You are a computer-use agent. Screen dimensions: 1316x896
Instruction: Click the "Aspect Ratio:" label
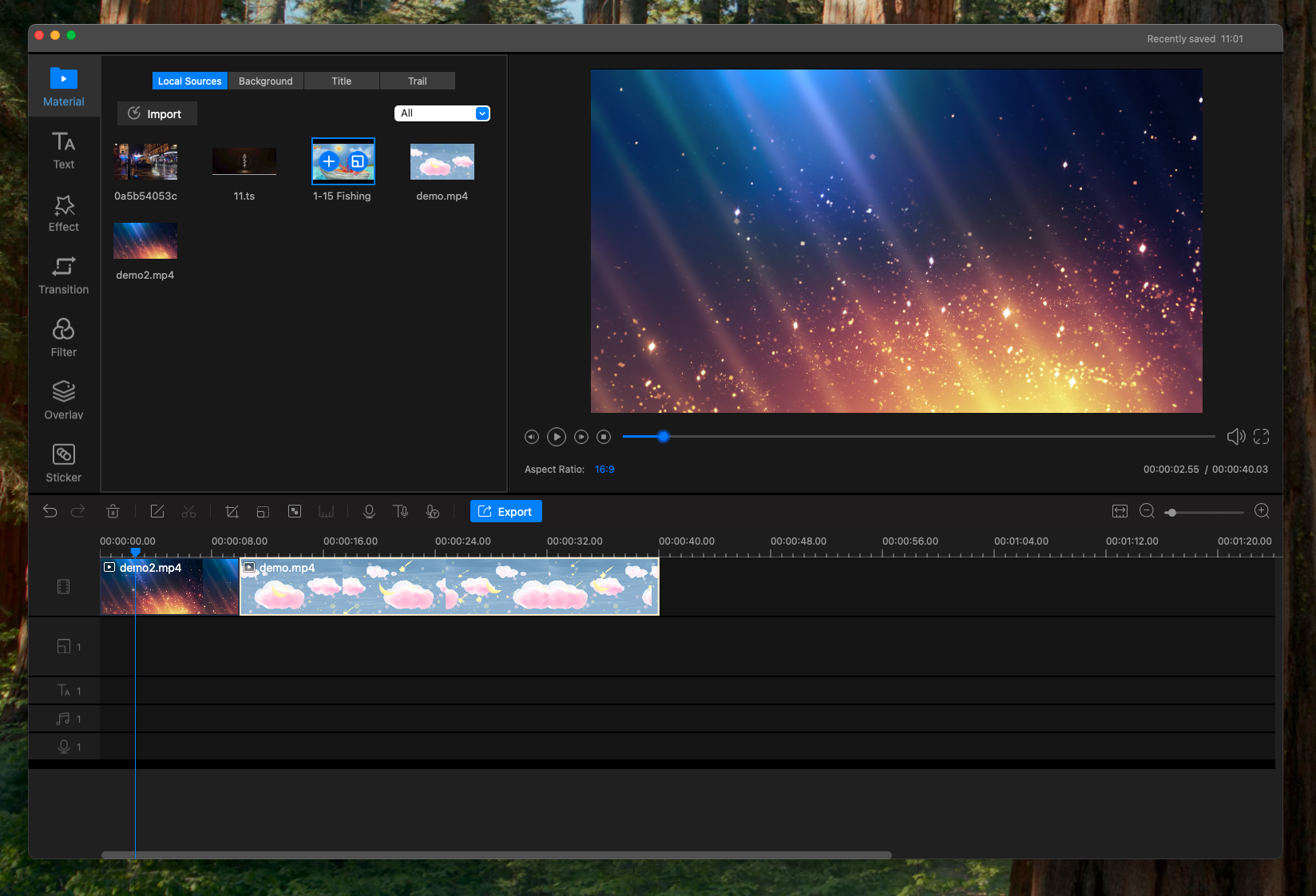coord(555,470)
